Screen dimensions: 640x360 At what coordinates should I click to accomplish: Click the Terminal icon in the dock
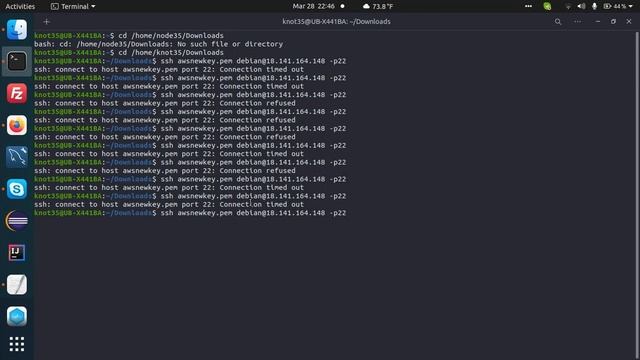(17, 61)
